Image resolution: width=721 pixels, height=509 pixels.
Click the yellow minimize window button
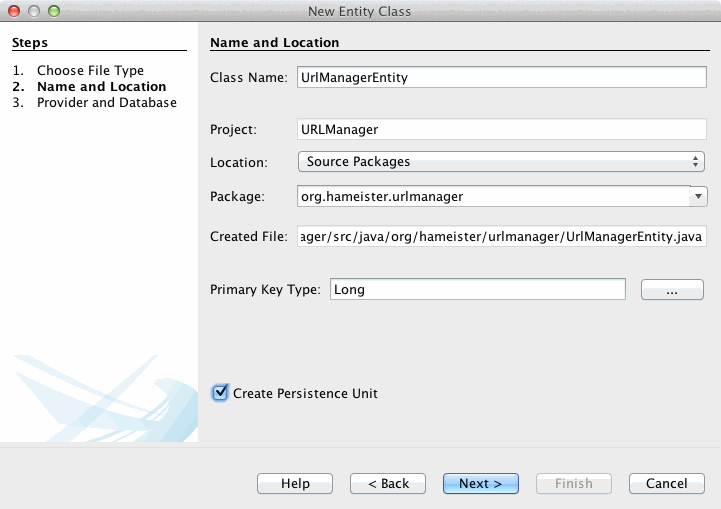34,11
